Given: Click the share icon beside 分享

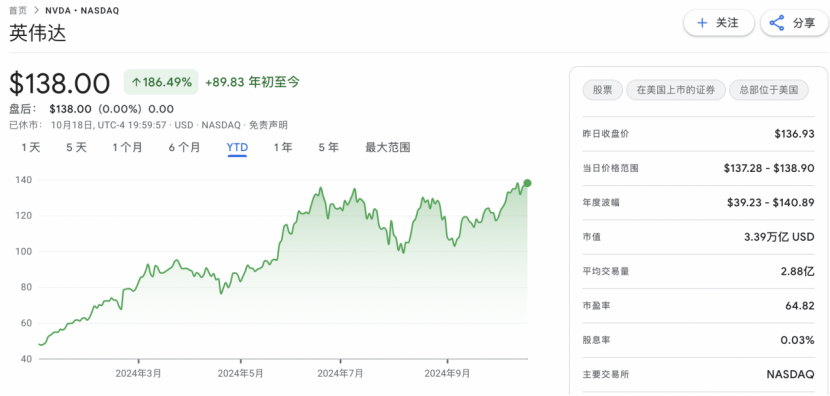Looking at the screenshot, I should coord(777,23).
